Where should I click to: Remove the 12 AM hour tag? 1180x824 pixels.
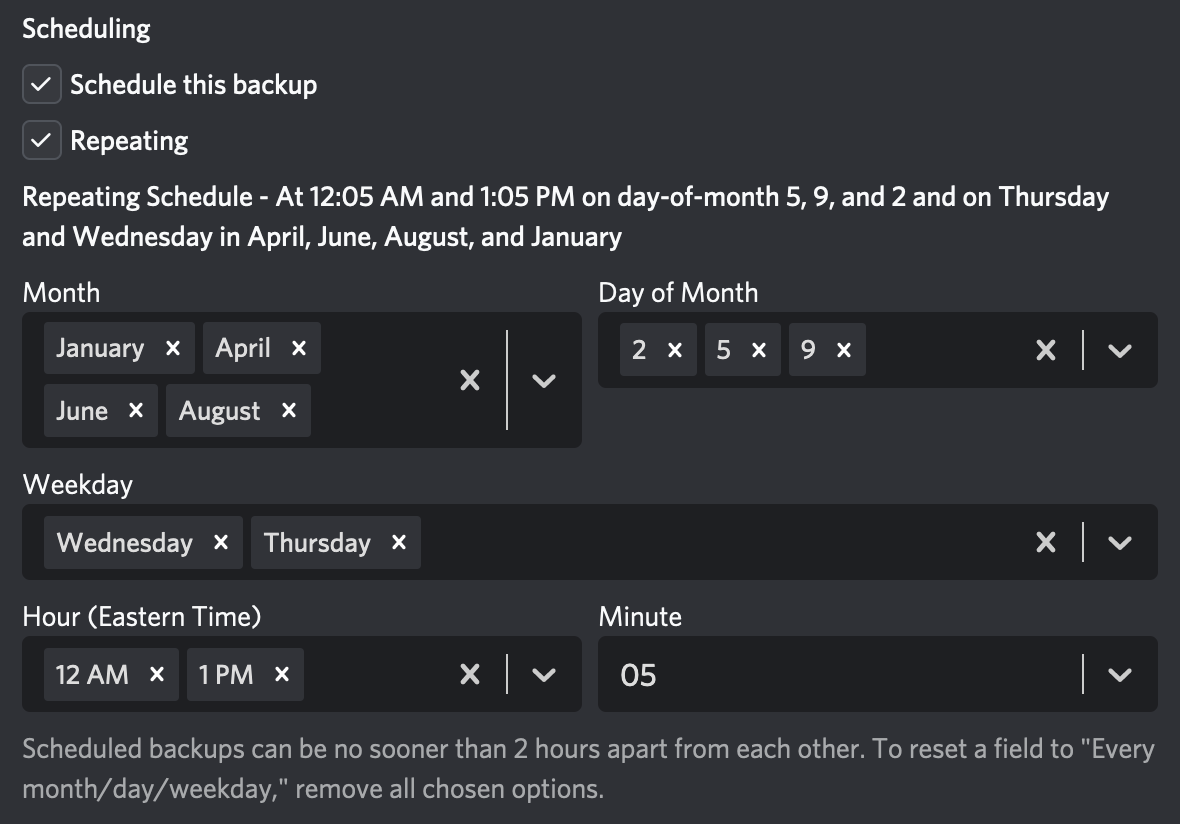157,674
